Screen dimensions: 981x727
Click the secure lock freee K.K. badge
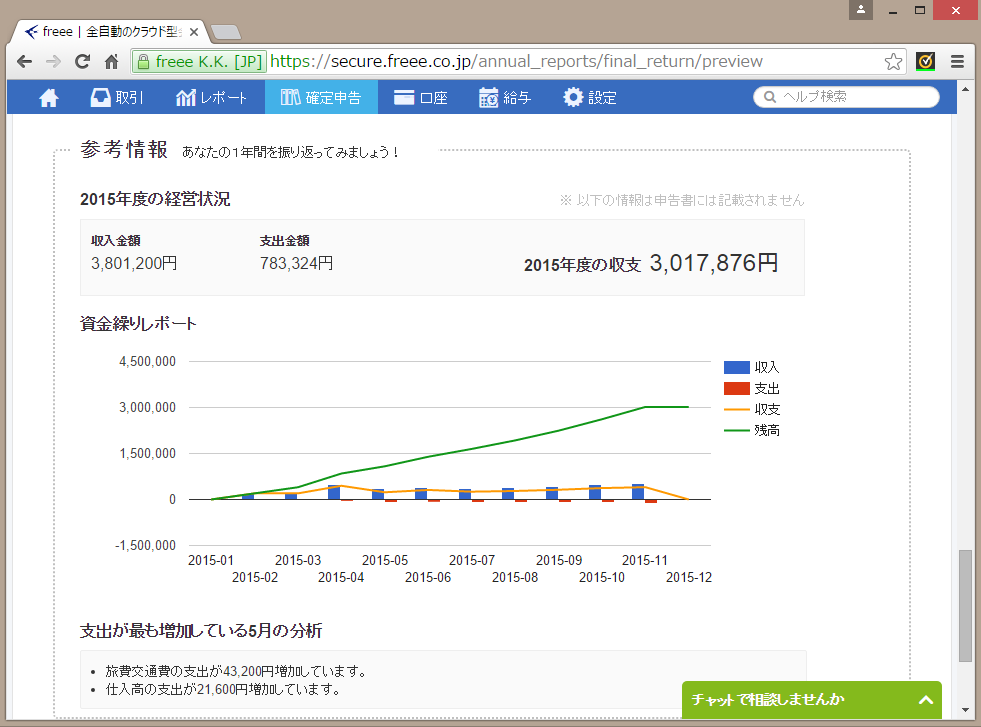pyautogui.click(x=200, y=61)
